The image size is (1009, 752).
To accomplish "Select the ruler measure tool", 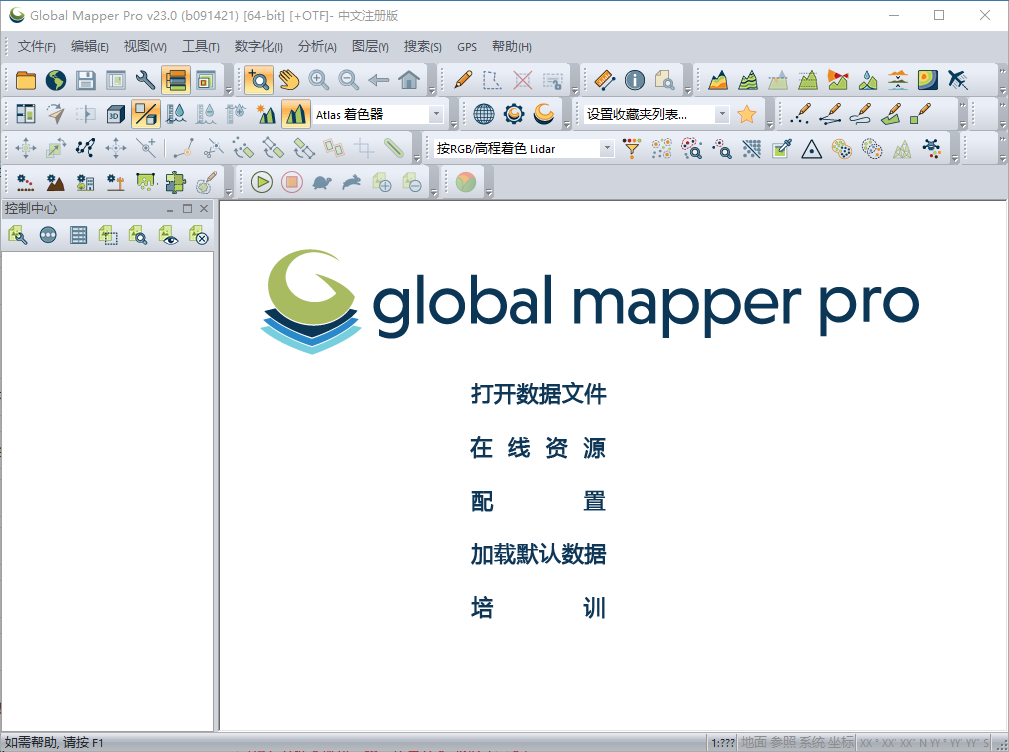I will pos(605,80).
